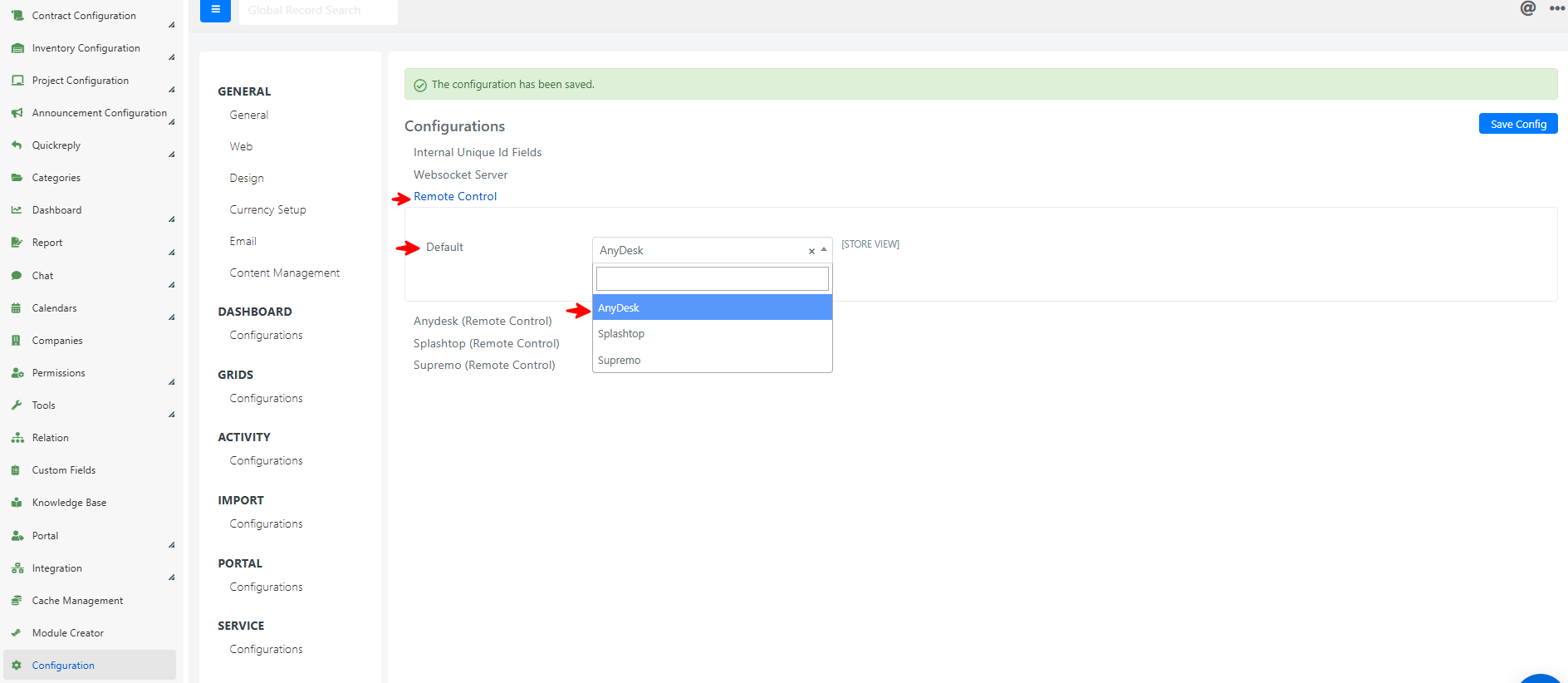Expand the Permissions submenu arrow

click(x=172, y=382)
